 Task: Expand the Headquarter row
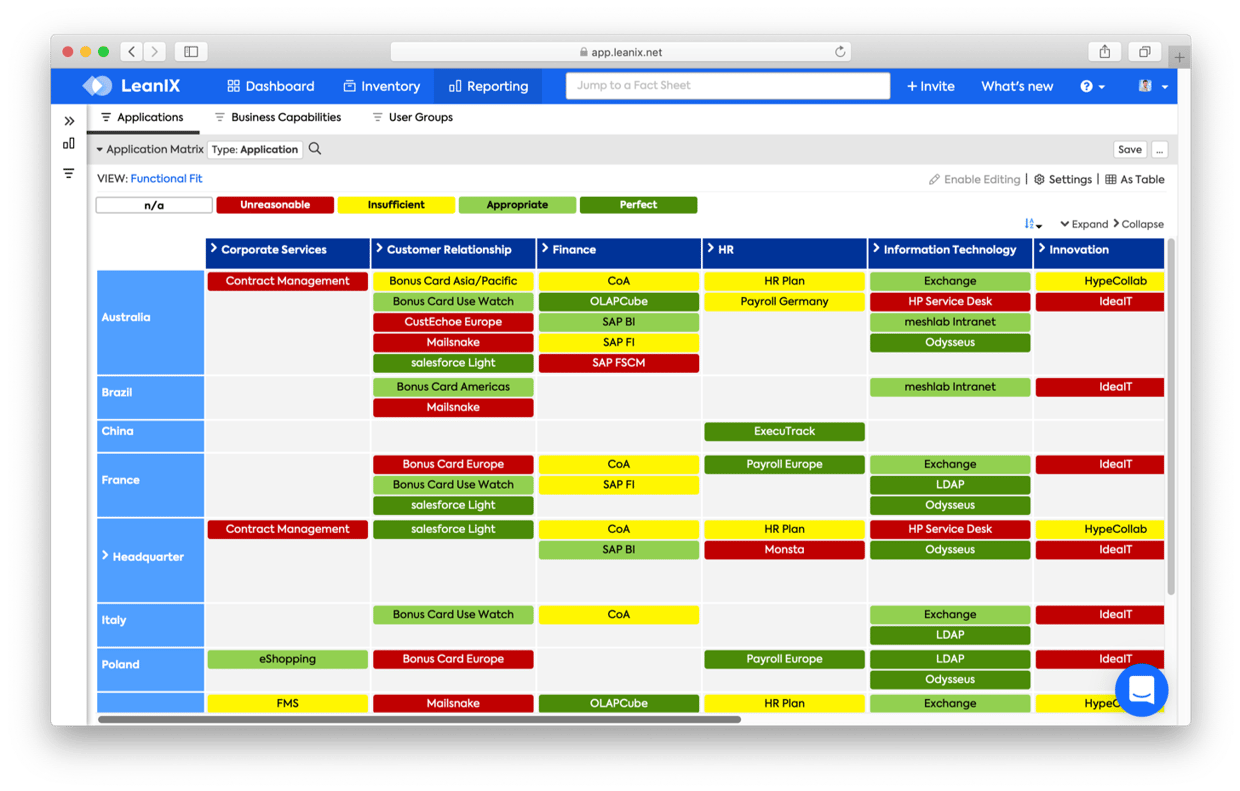pos(105,556)
